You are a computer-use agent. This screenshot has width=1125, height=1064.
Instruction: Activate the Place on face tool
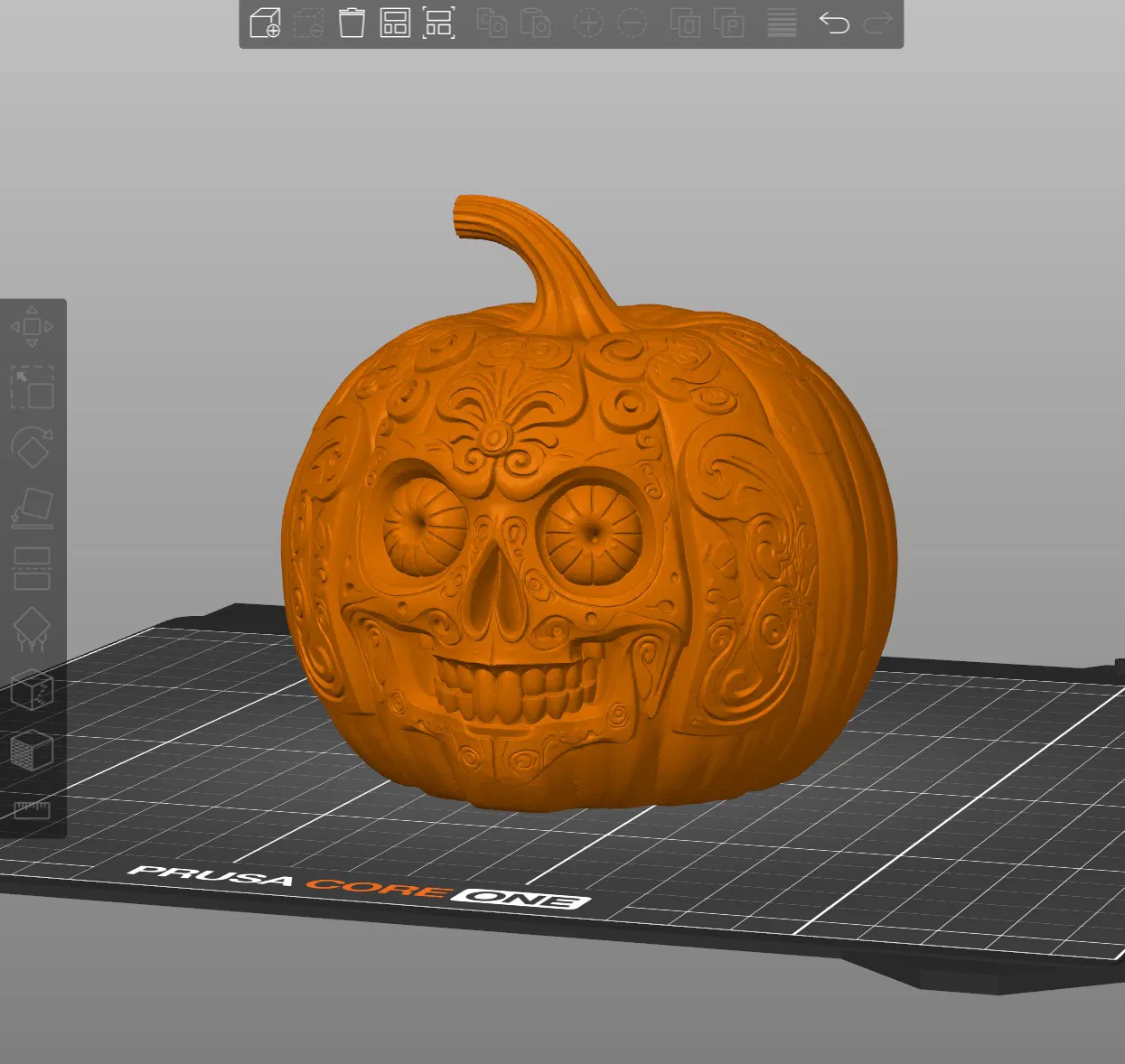(32, 508)
